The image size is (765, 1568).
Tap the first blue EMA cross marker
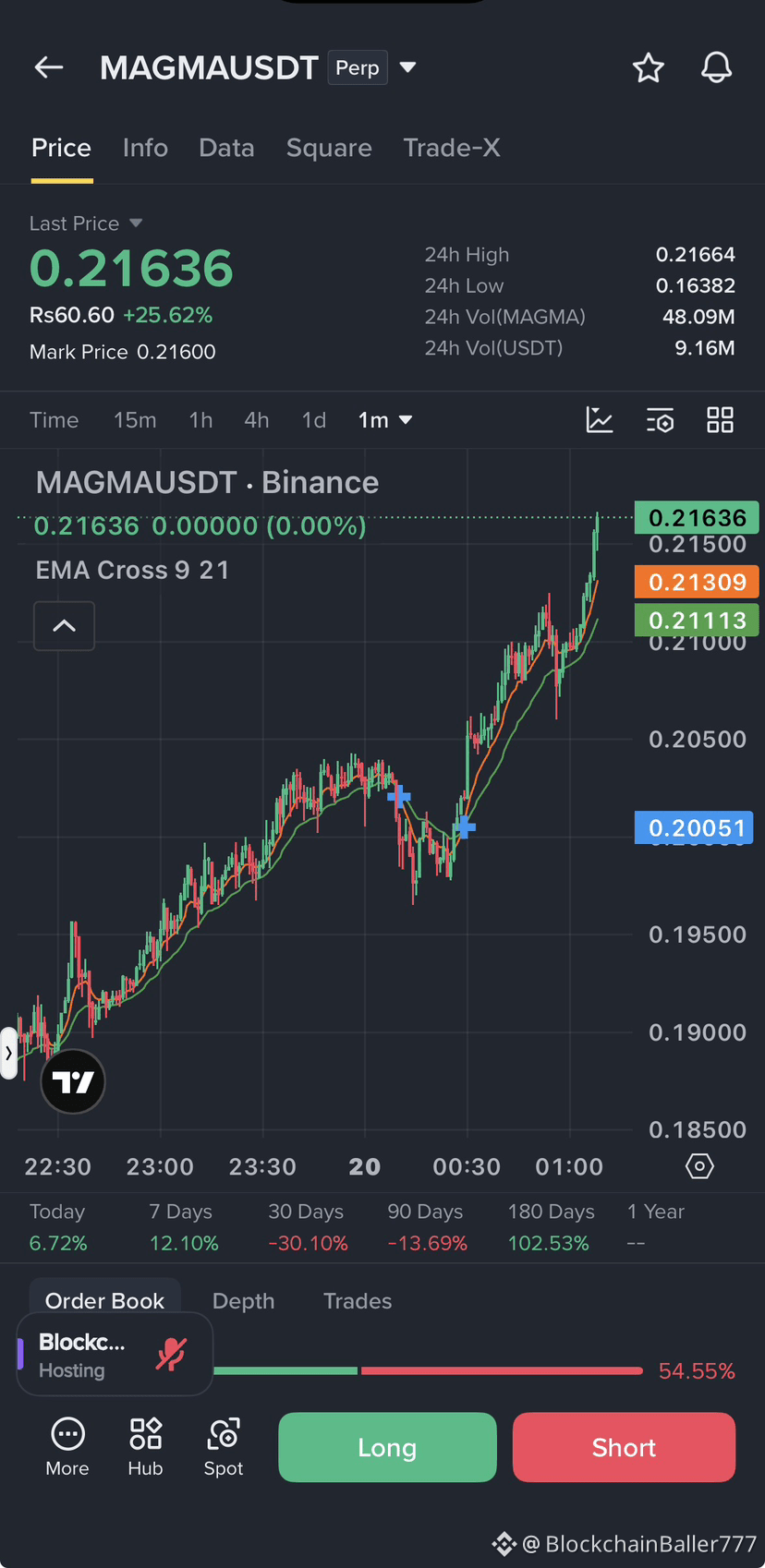click(x=399, y=796)
